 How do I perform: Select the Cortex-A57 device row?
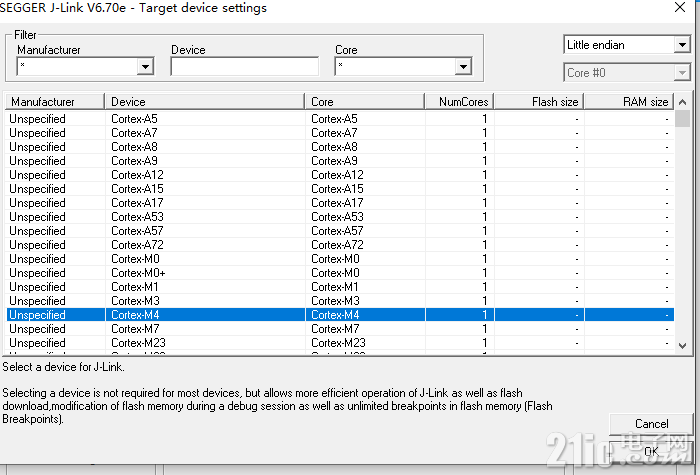[340, 231]
